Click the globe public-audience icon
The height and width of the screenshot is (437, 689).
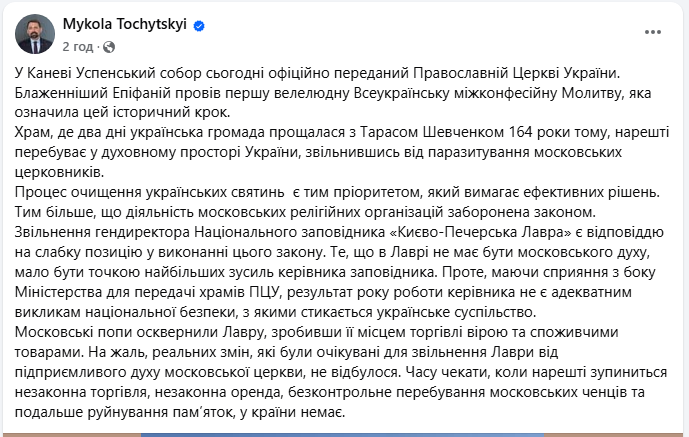point(110,45)
